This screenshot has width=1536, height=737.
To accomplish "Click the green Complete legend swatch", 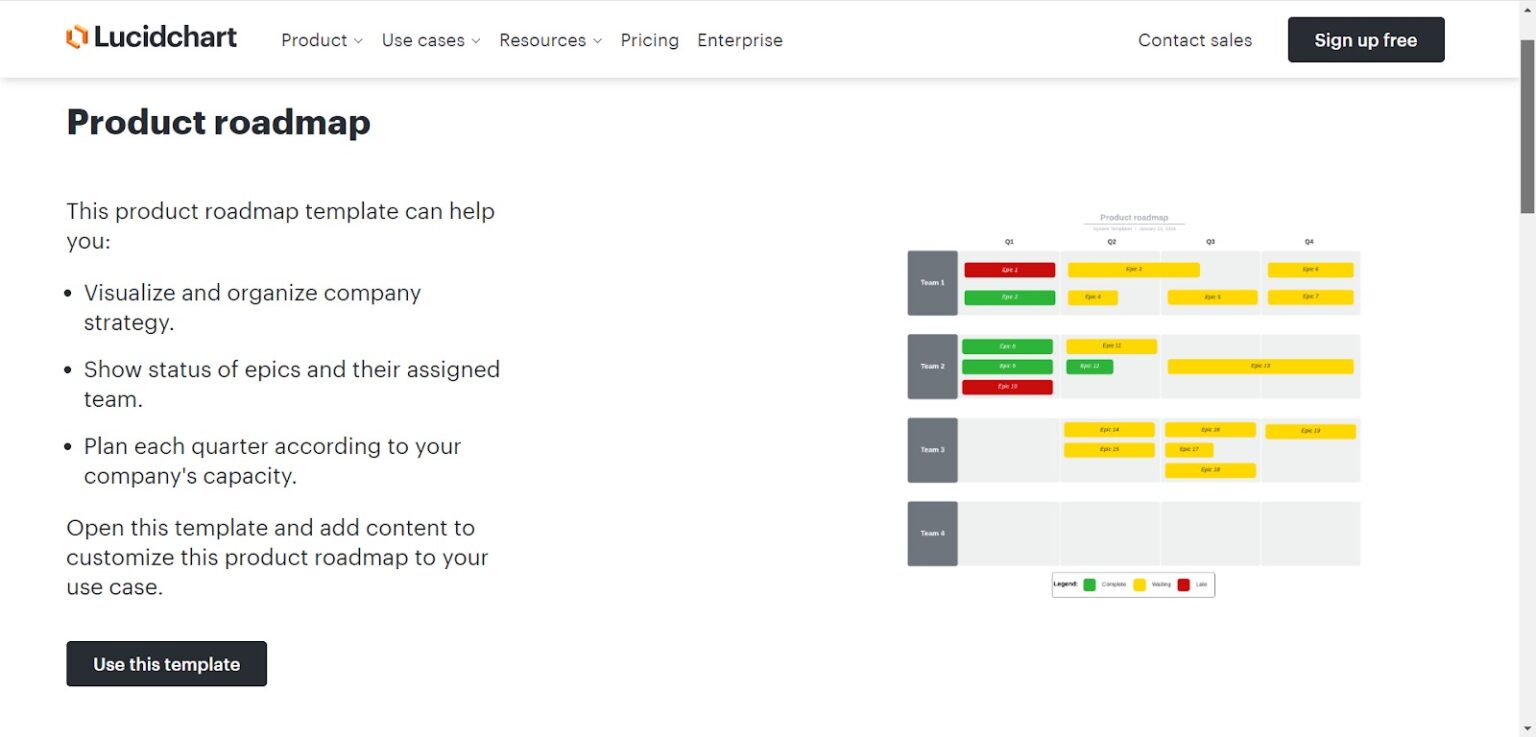I will click(1089, 585).
